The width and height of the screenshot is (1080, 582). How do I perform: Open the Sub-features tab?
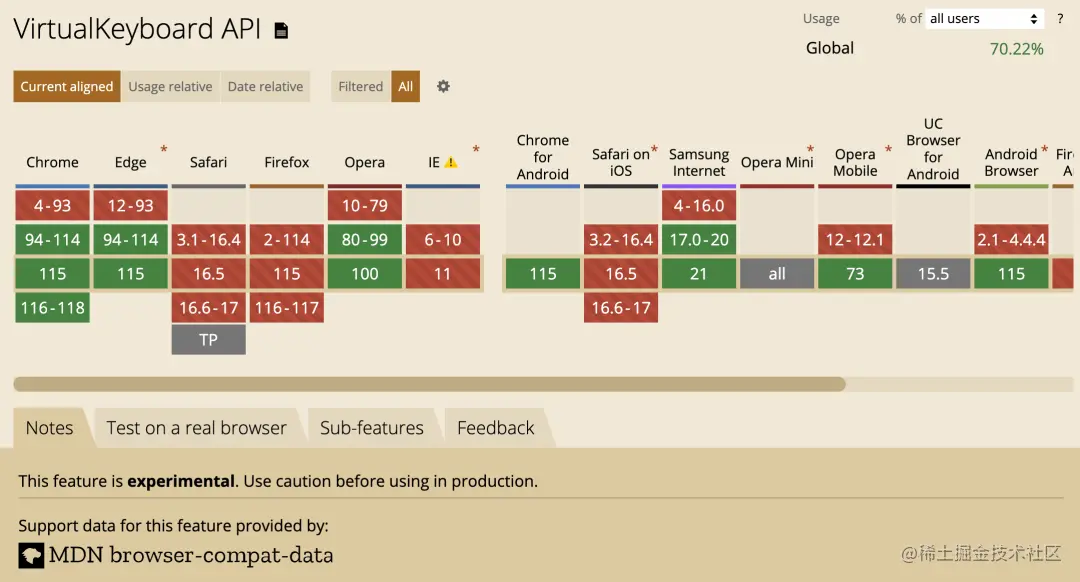click(x=372, y=428)
